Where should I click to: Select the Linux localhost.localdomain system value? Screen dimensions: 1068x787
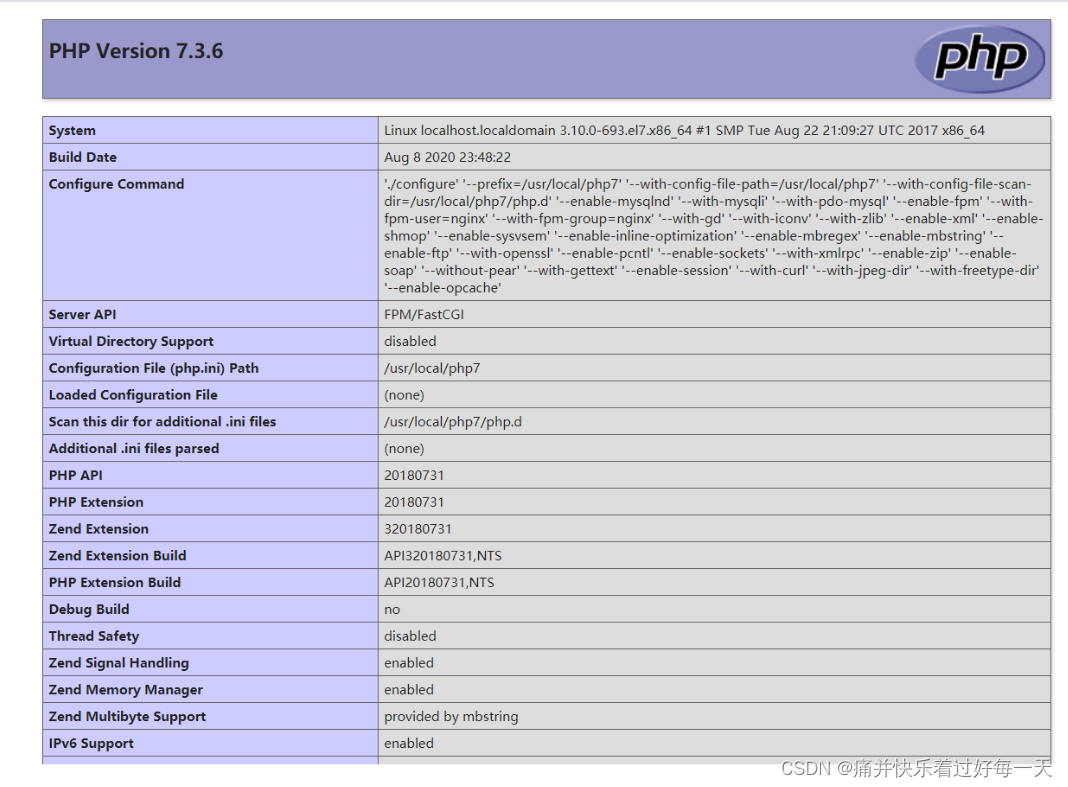(684, 130)
